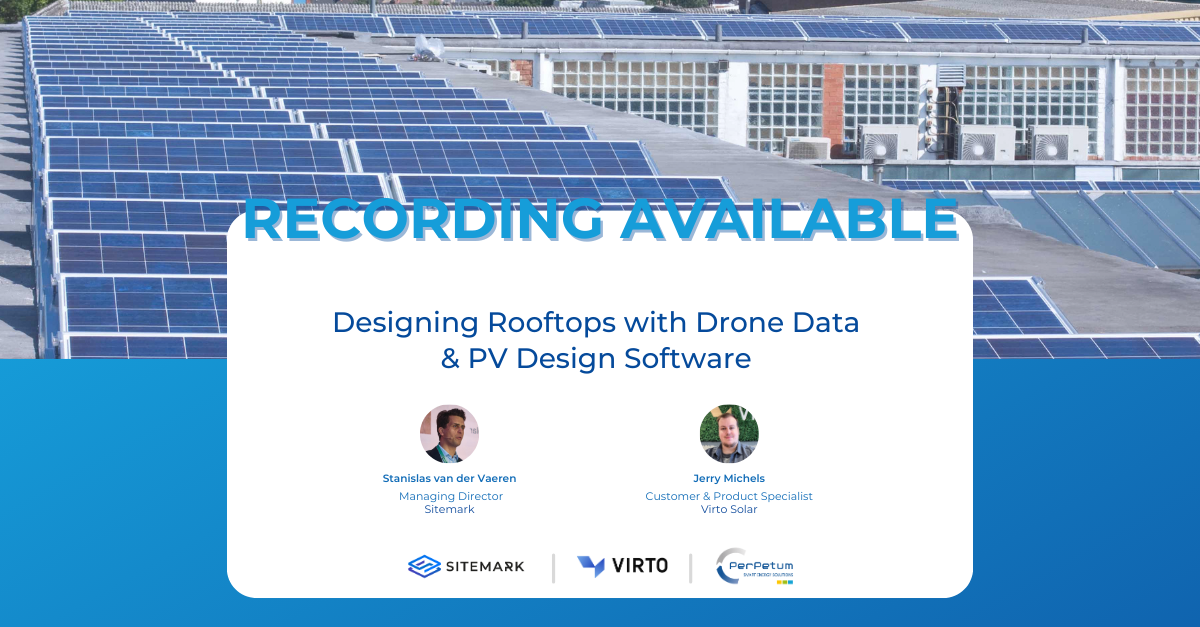Click the Virto logo
Viewport: 1200px width, 627px height.
point(622,566)
